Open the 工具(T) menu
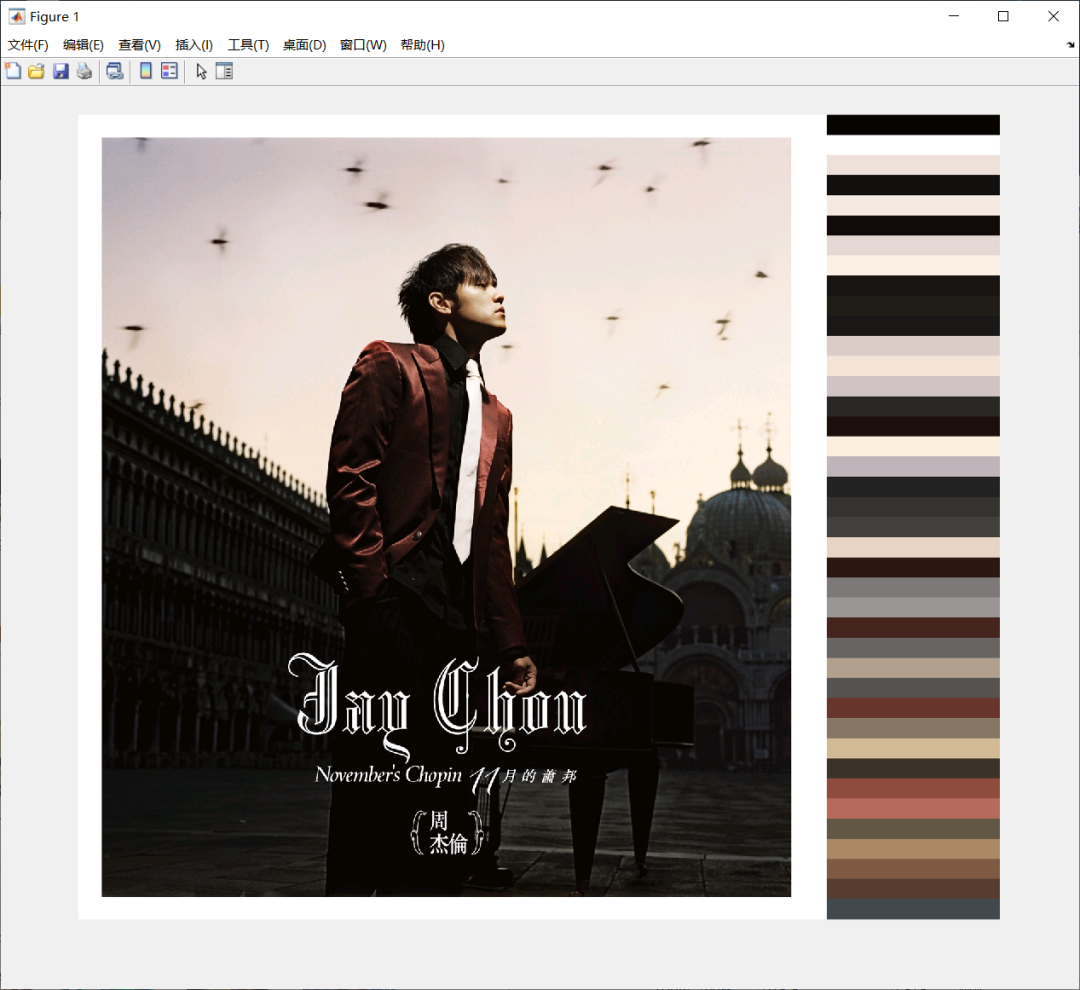The width and height of the screenshot is (1080, 990). [249, 45]
